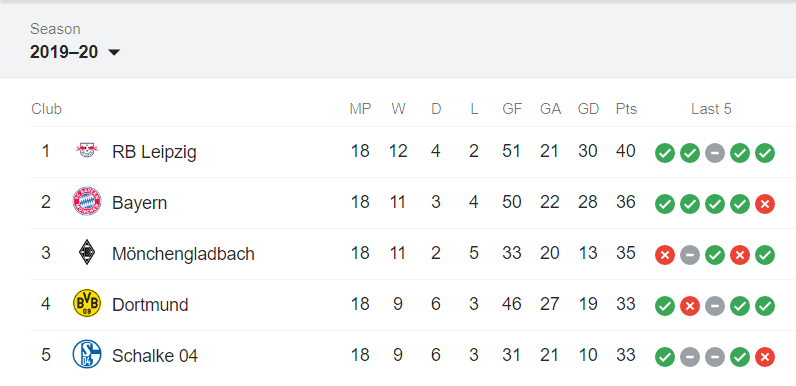Select the Dortmund team name

coord(150,305)
